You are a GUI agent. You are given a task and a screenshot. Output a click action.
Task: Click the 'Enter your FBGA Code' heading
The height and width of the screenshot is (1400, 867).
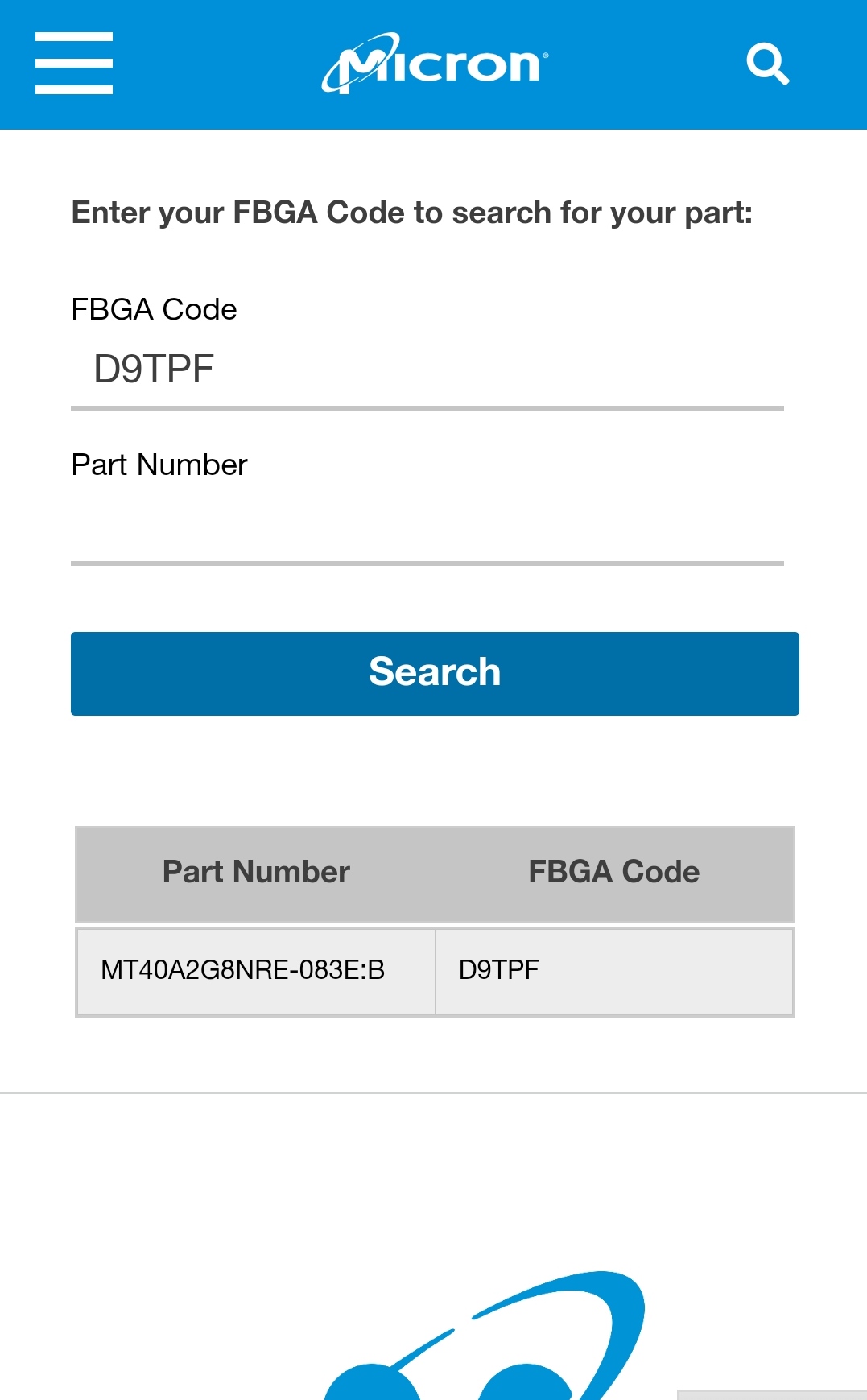coord(411,213)
